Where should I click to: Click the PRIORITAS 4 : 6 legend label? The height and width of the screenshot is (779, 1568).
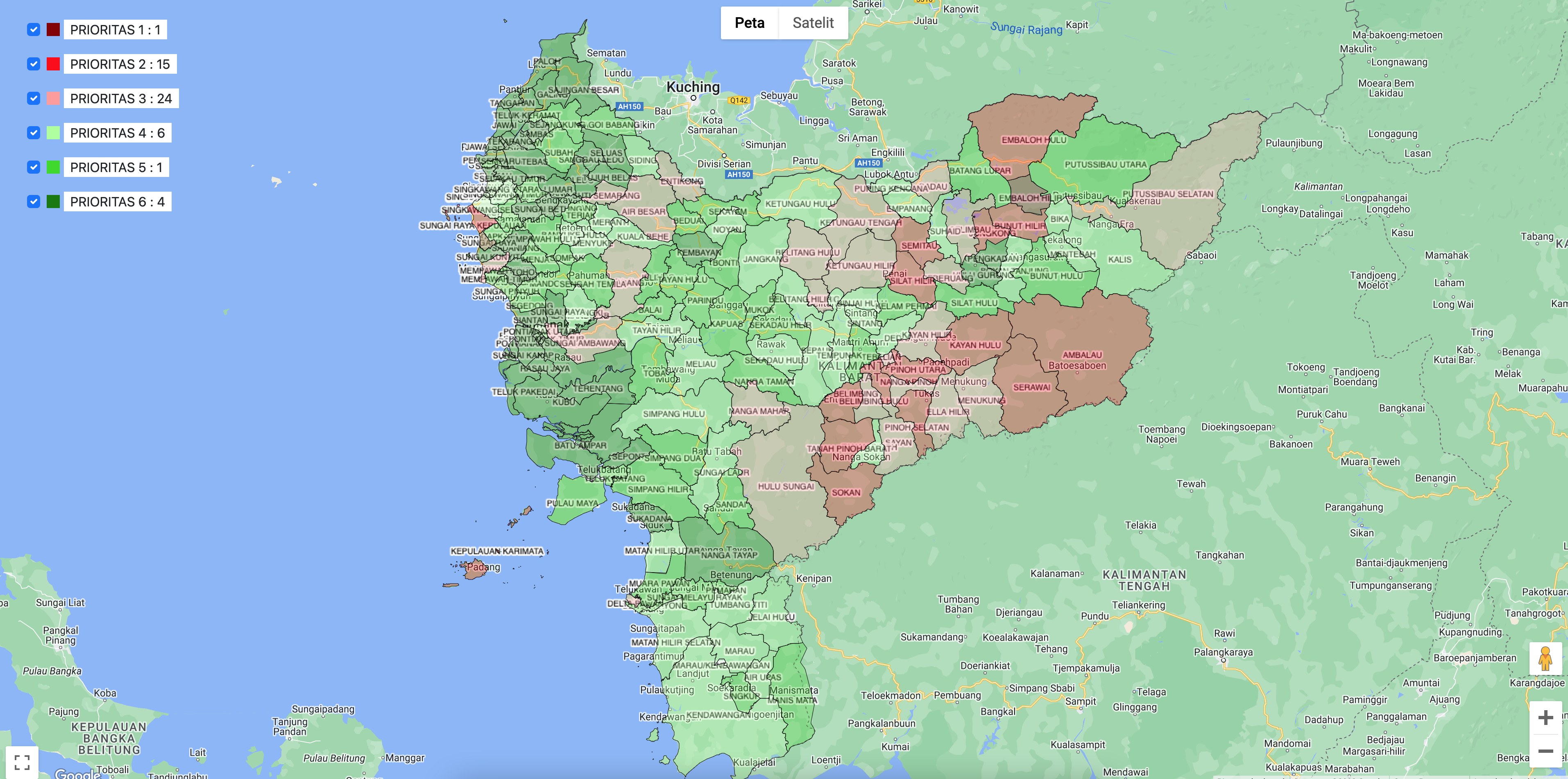point(118,133)
